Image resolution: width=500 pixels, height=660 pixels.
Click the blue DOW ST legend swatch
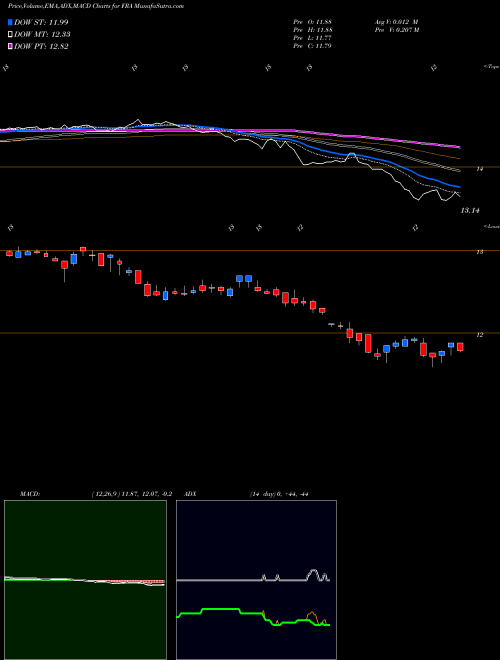(x=10, y=22)
